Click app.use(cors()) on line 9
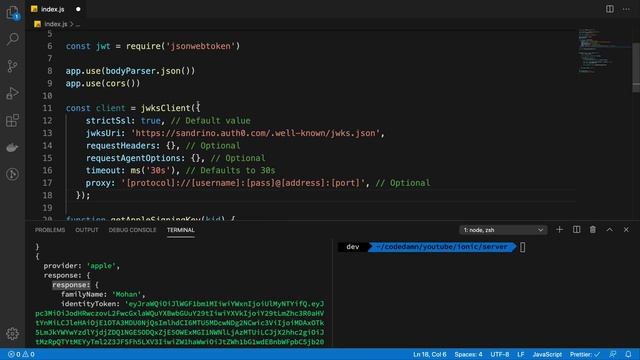This screenshot has width=640, height=360. point(103,83)
